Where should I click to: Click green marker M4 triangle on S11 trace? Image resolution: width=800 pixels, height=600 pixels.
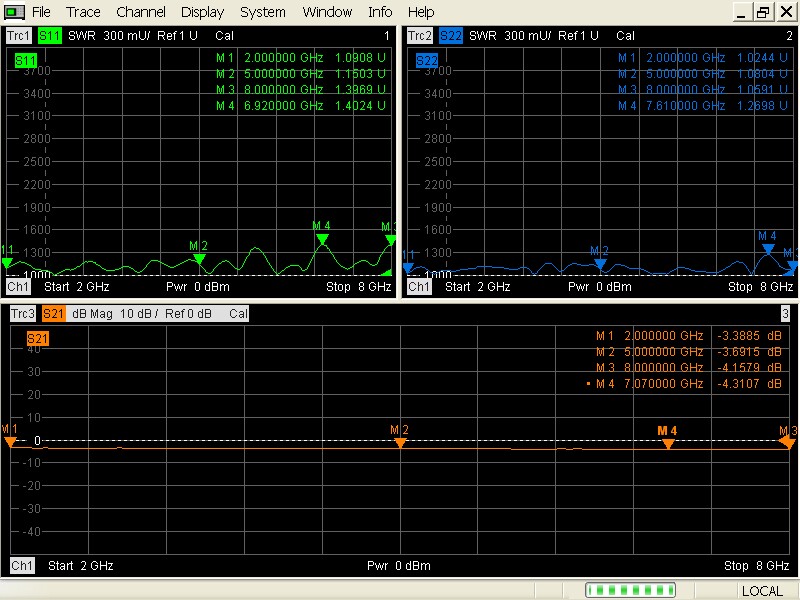[x=322, y=239]
